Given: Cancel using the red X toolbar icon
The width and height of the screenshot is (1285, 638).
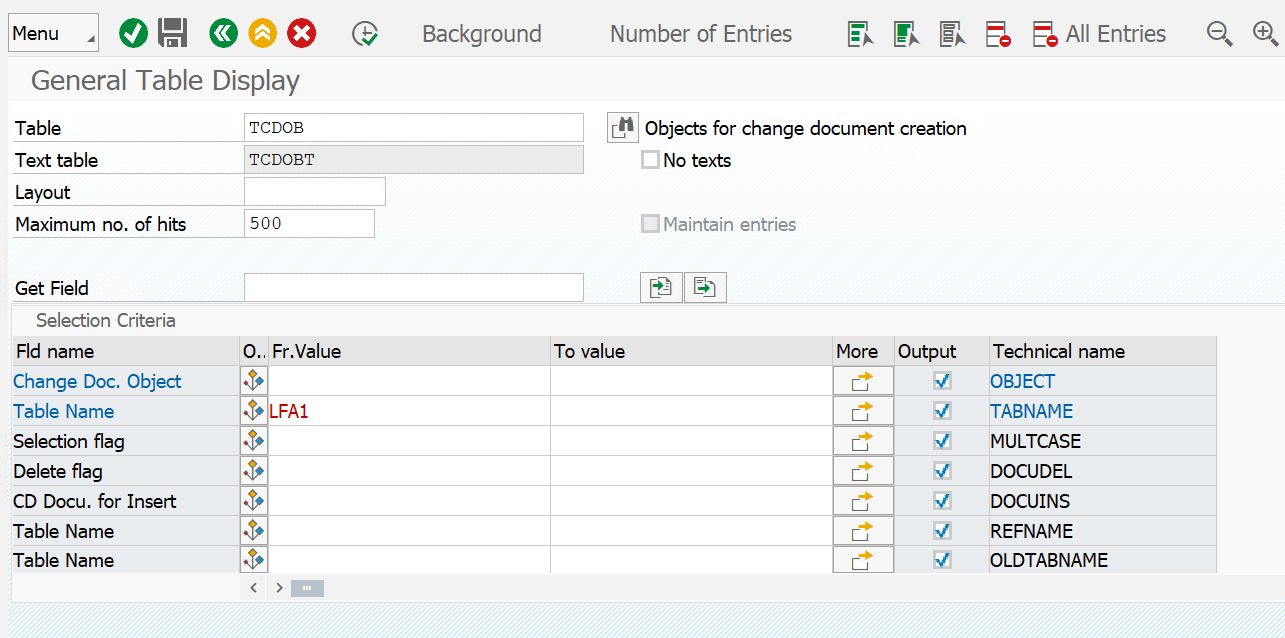Looking at the screenshot, I should [300, 33].
